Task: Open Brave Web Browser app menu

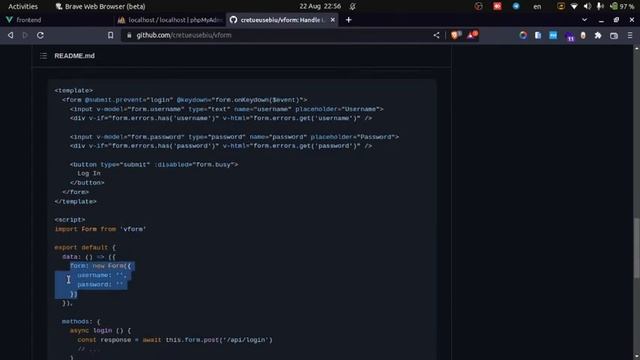Action: 100,7
